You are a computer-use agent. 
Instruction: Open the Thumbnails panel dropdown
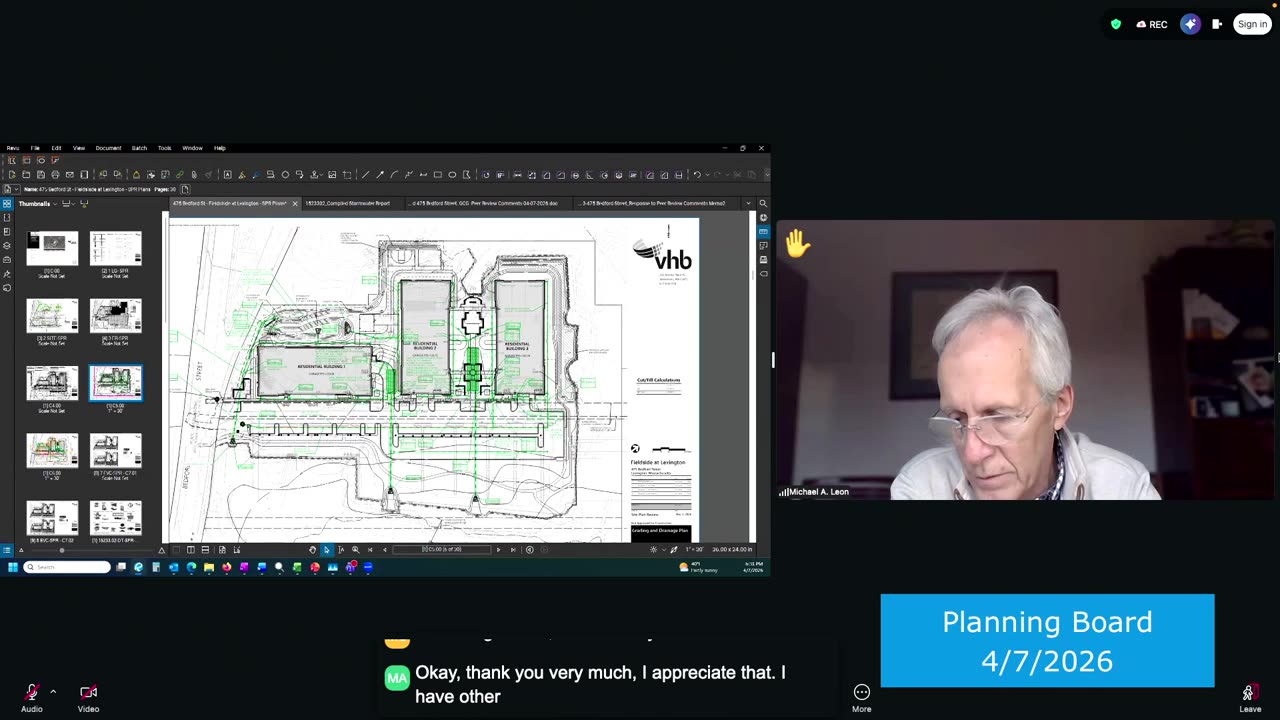click(55, 204)
